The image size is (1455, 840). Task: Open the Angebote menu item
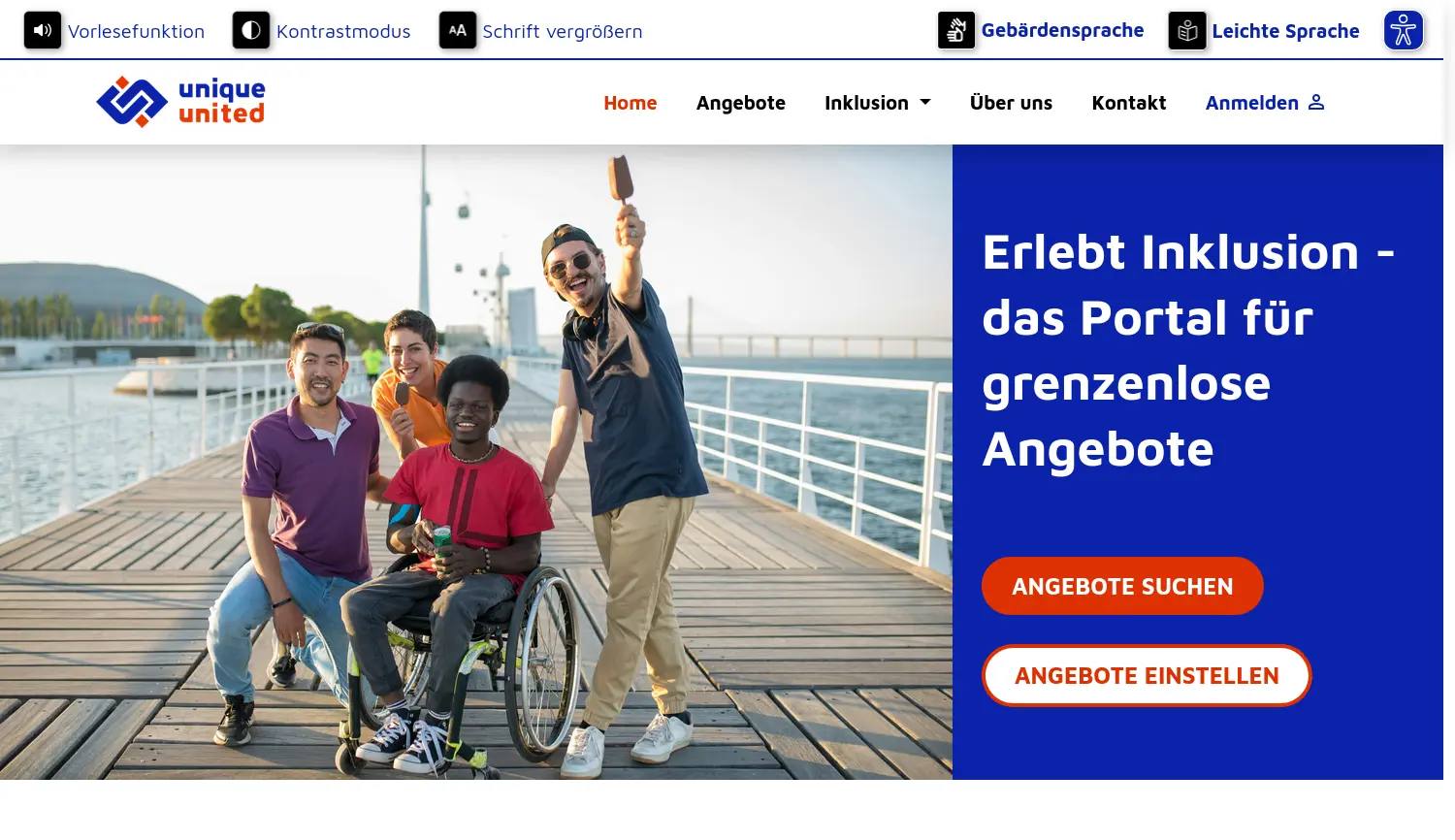741,103
